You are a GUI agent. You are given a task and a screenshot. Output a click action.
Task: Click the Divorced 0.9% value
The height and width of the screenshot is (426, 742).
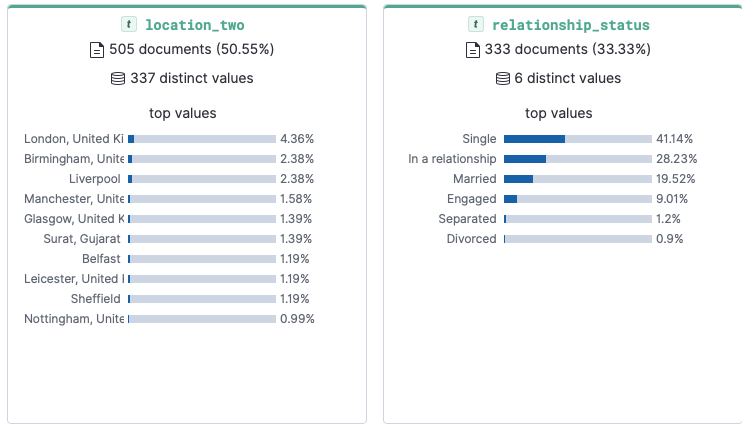point(670,239)
